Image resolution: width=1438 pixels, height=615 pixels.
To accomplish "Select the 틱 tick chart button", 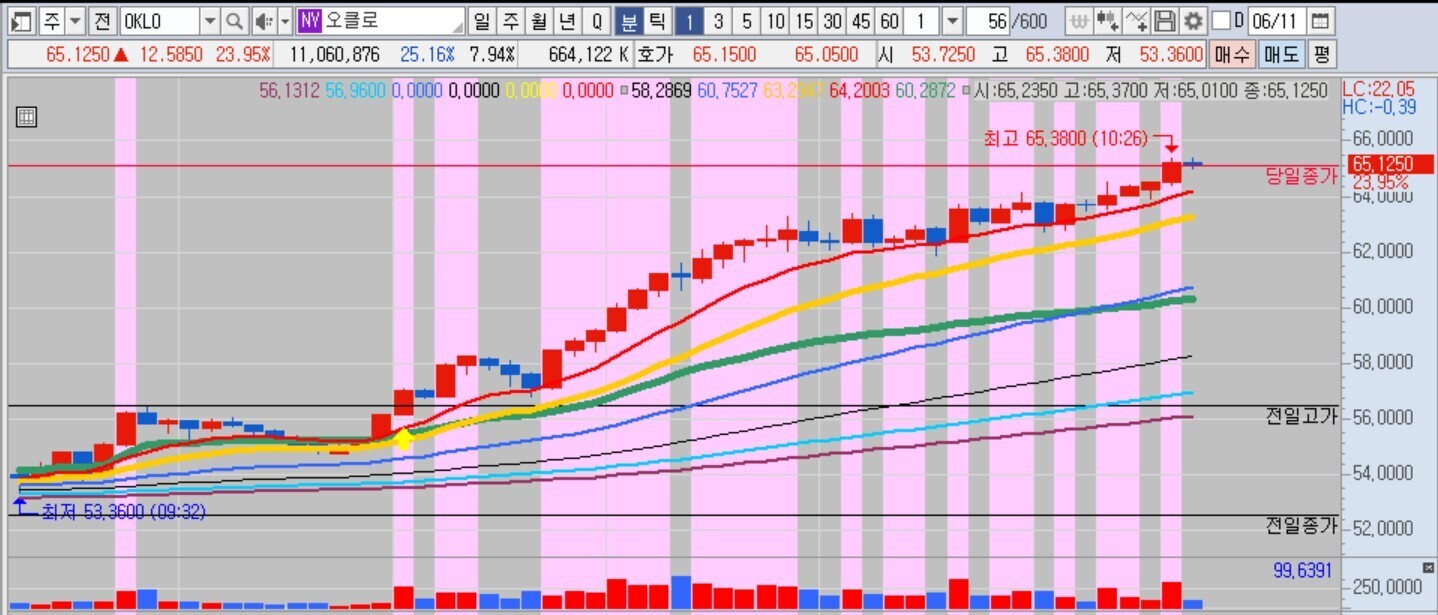I will [656, 21].
